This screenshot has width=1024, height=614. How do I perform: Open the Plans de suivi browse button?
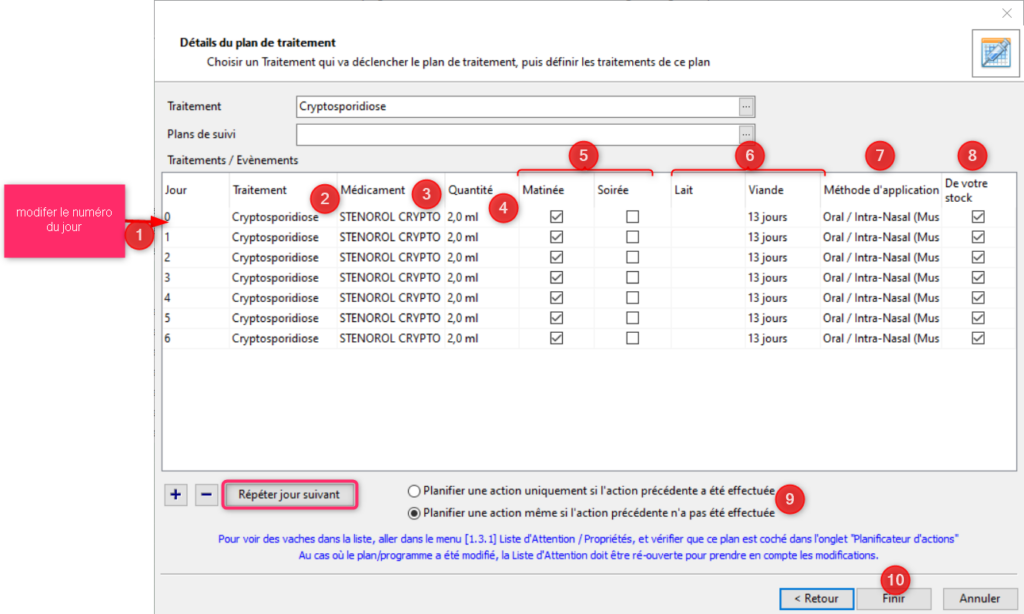point(745,134)
